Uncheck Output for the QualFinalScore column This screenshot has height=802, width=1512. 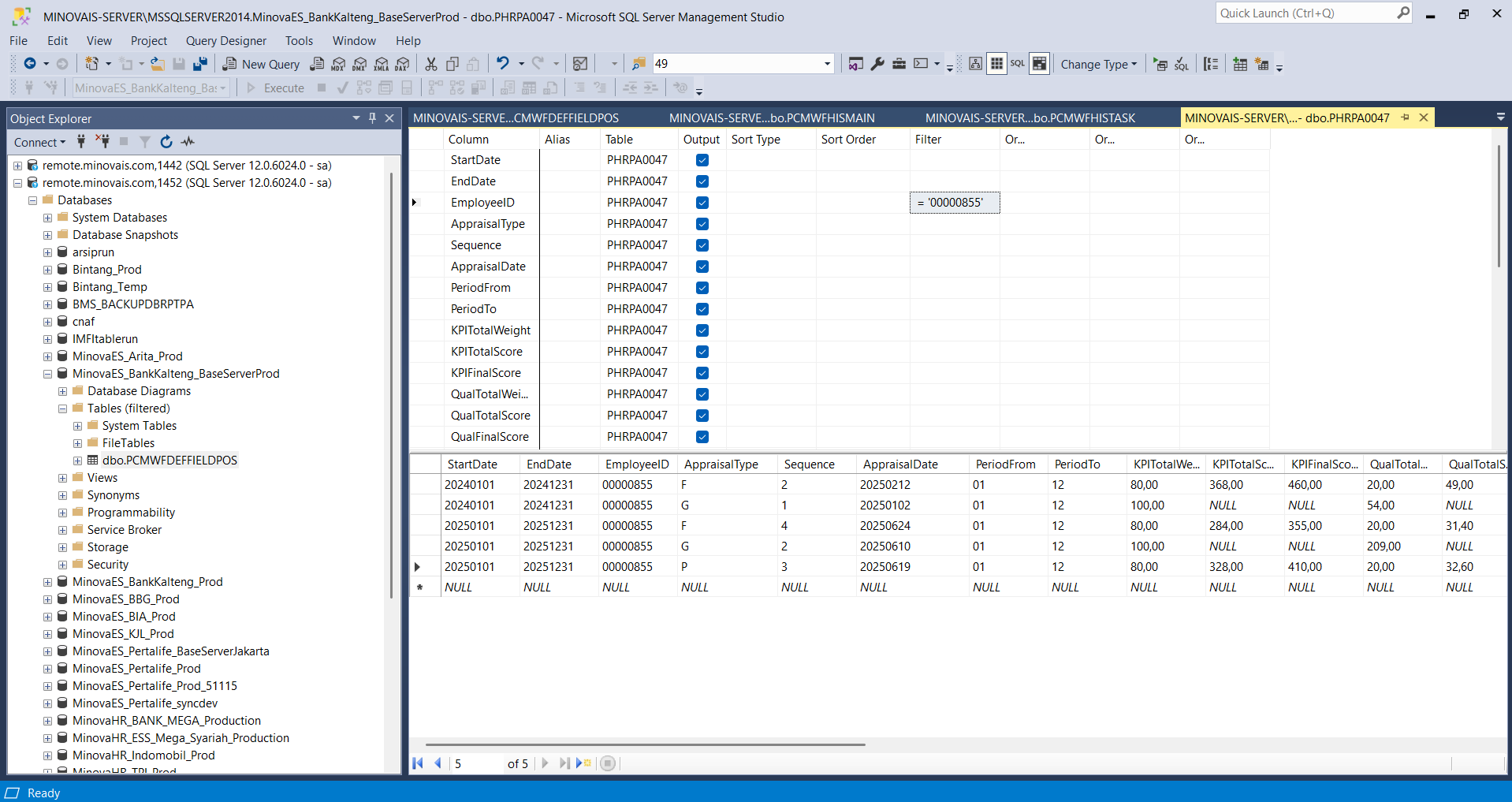tap(702, 437)
